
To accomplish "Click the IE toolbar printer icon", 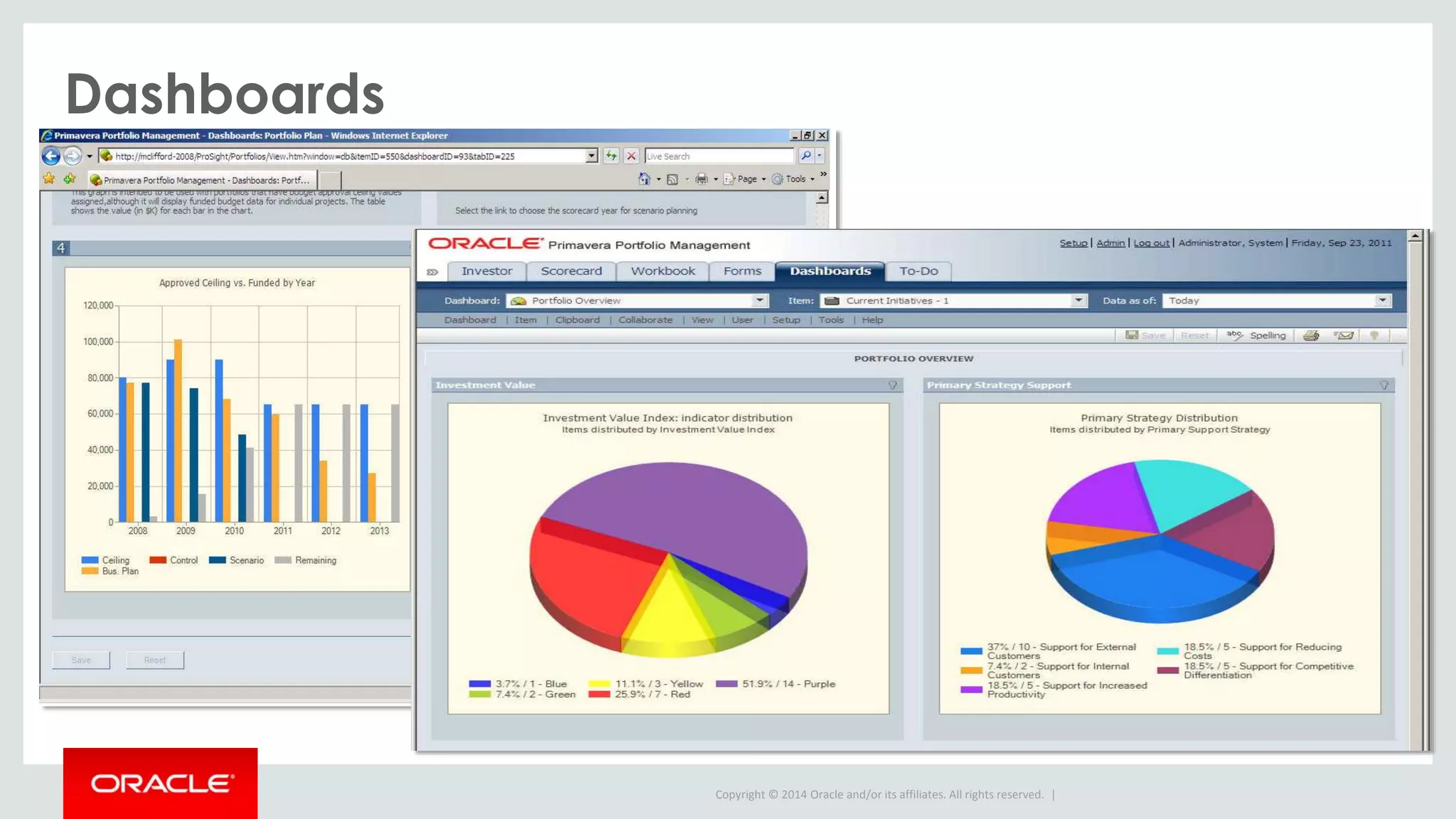I will (702, 179).
